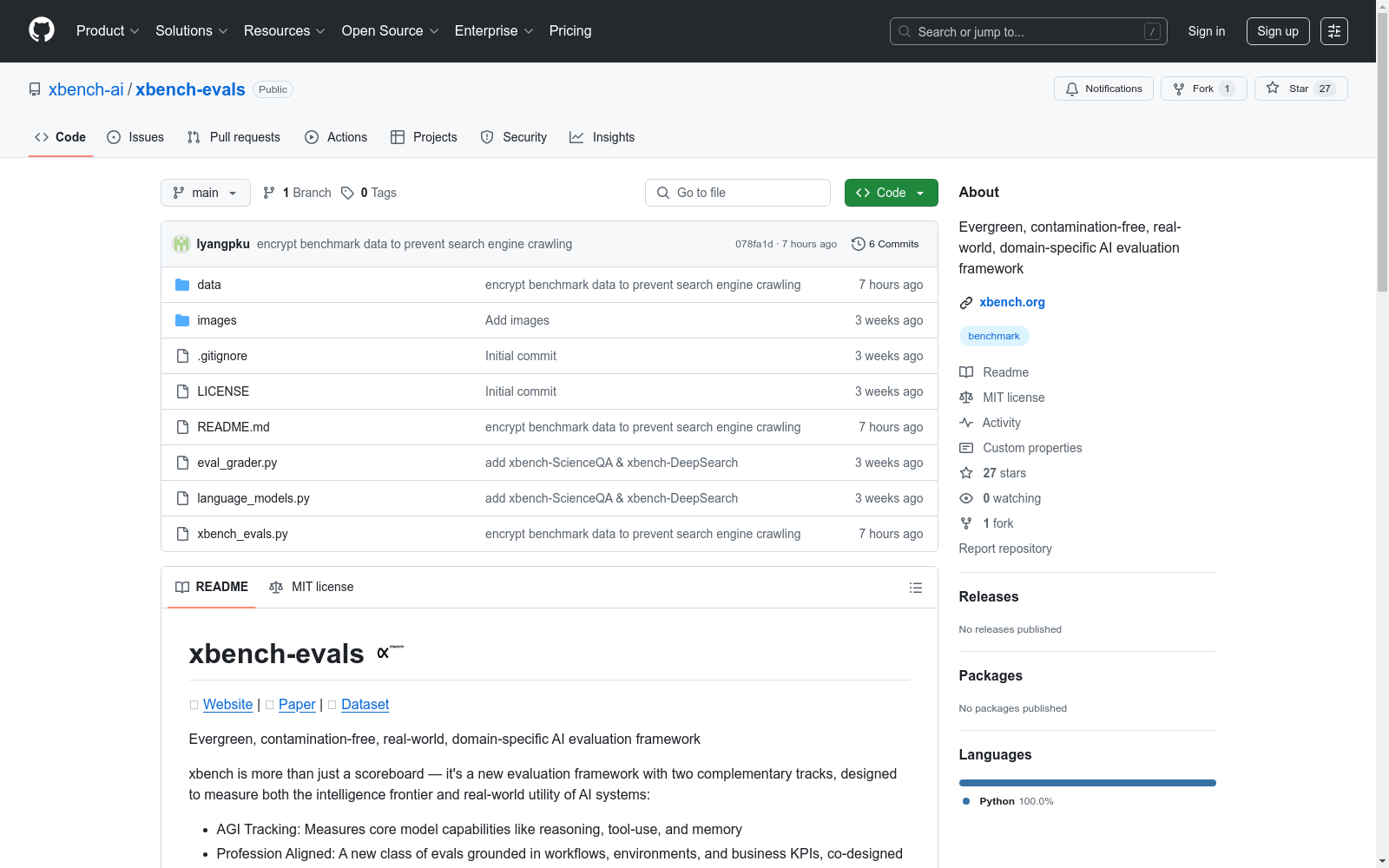Viewport: 1389px width, 868px height.
Task: Open commit 078fa1d link
Action: click(x=754, y=244)
